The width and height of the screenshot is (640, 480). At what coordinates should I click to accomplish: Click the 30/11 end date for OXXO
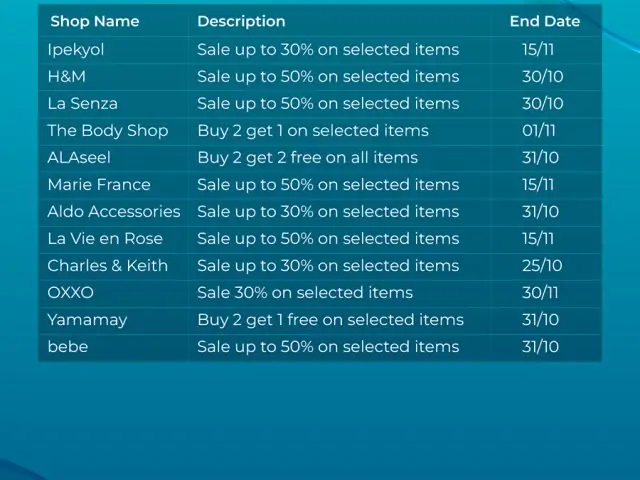(x=540, y=293)
